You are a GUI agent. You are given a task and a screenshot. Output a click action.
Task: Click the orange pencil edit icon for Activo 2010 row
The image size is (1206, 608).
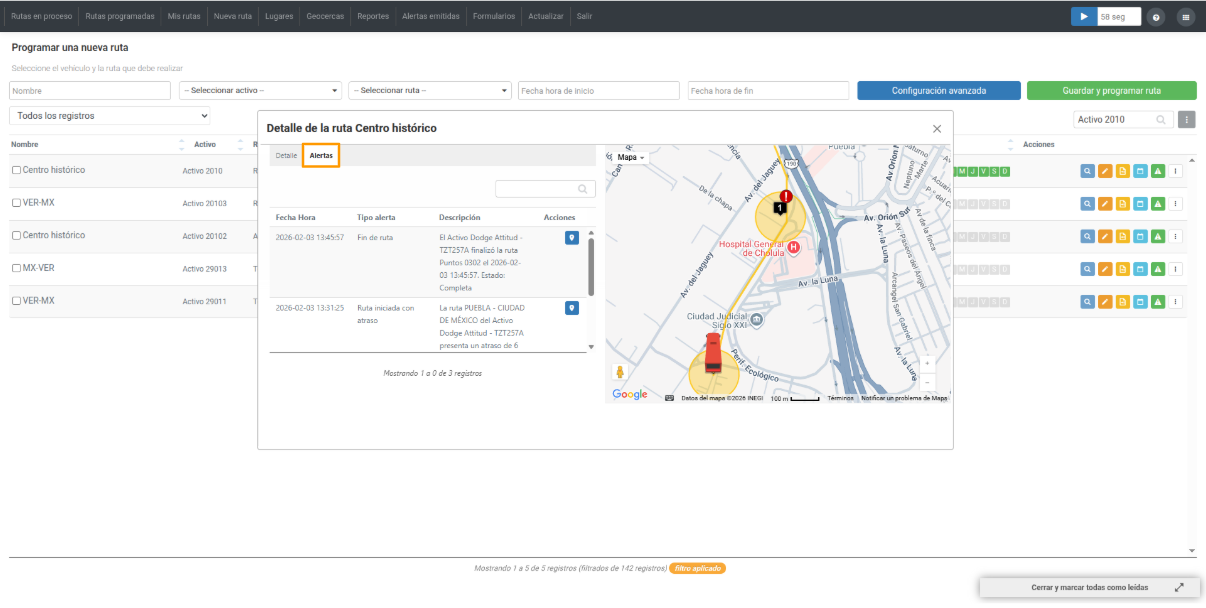[1105, 171]
